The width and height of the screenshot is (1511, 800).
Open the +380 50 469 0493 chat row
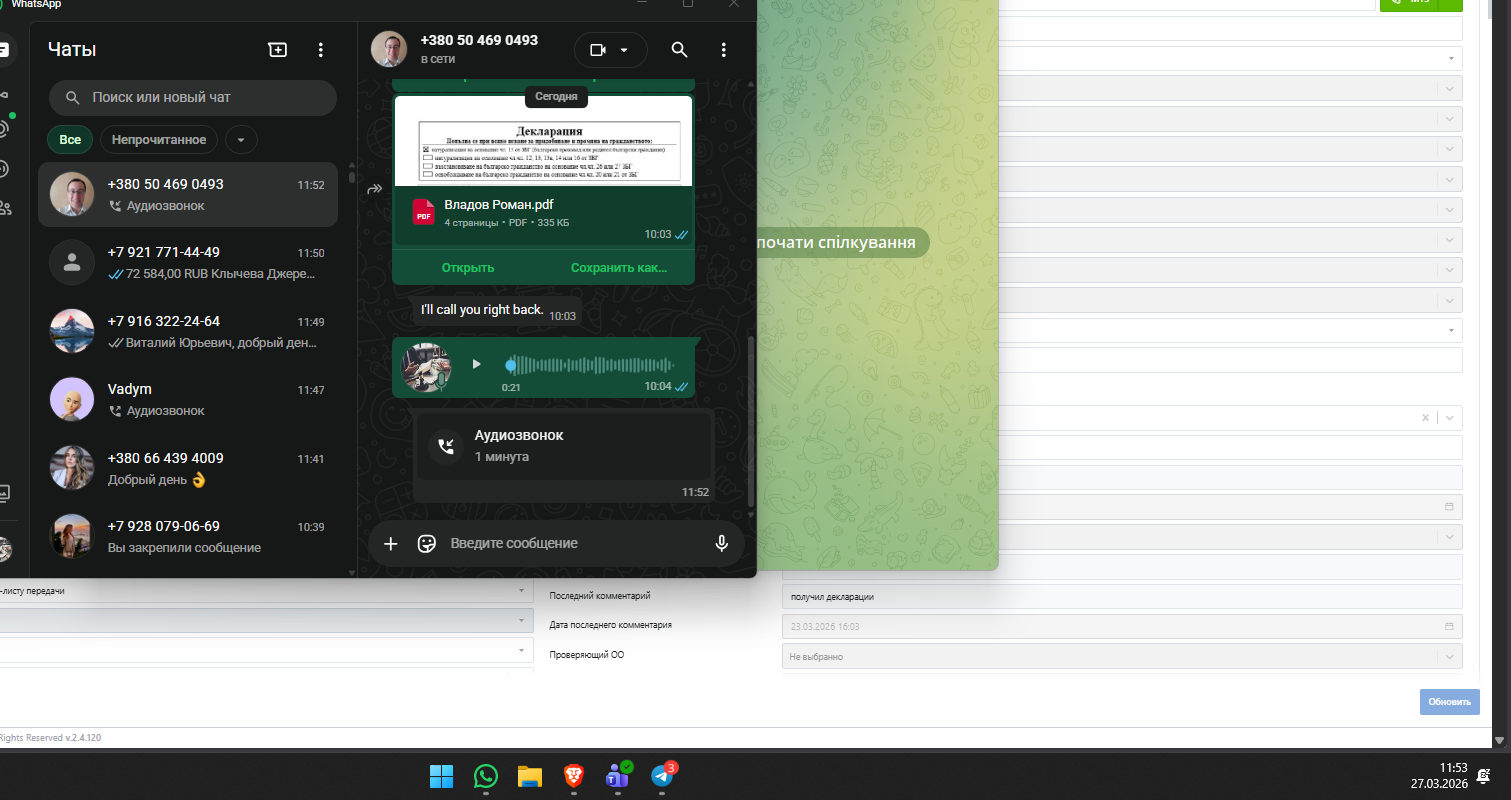pos(188,194)
